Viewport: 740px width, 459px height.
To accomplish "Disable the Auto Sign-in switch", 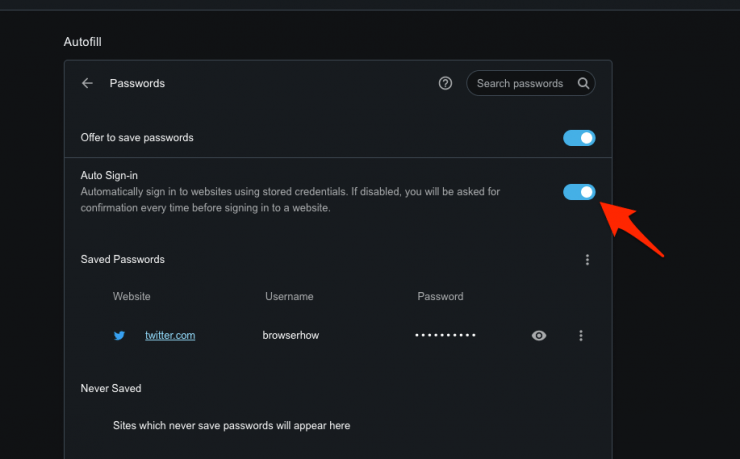I will (x=579, y=192).
